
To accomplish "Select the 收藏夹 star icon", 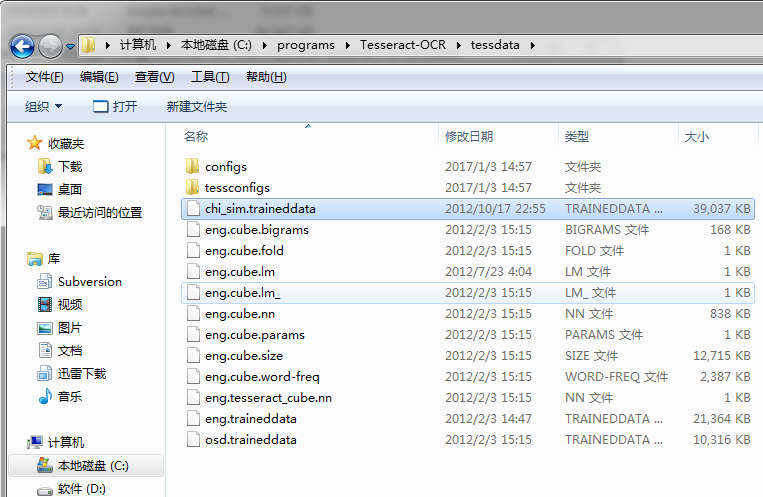I will (x=35, y=143).
